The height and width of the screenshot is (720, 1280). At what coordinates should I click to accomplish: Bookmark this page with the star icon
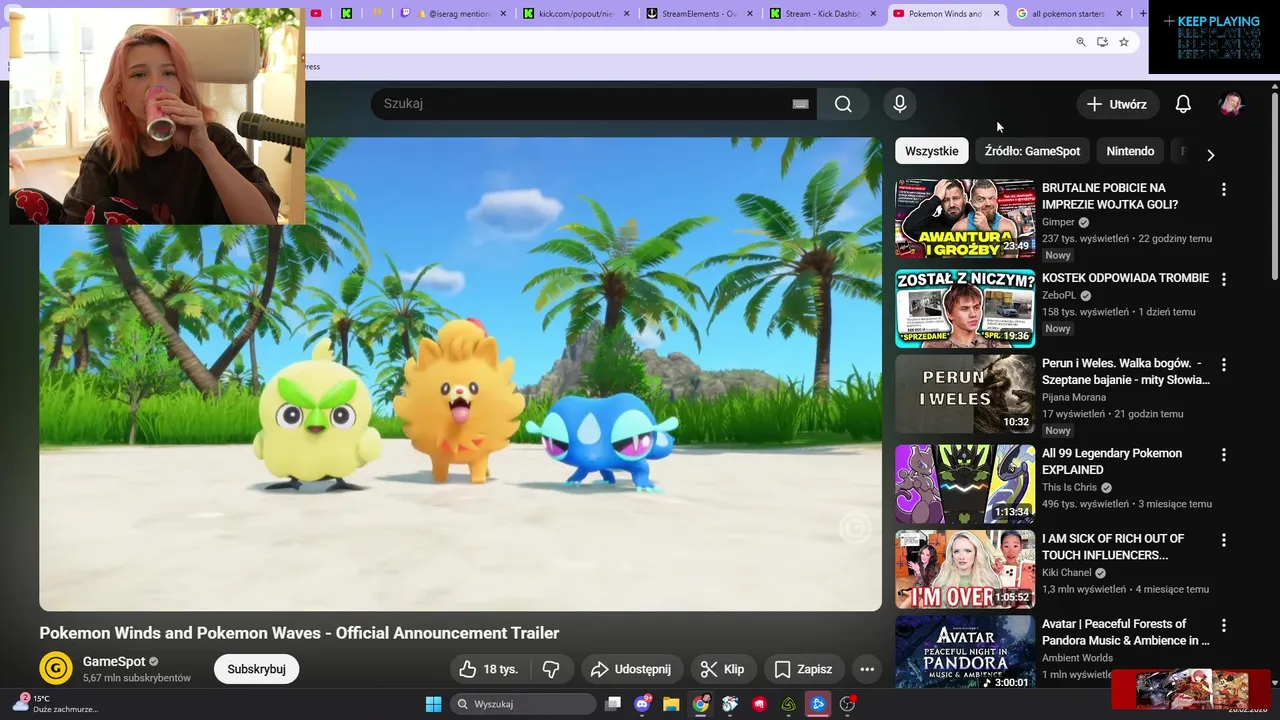[1124, 42]
